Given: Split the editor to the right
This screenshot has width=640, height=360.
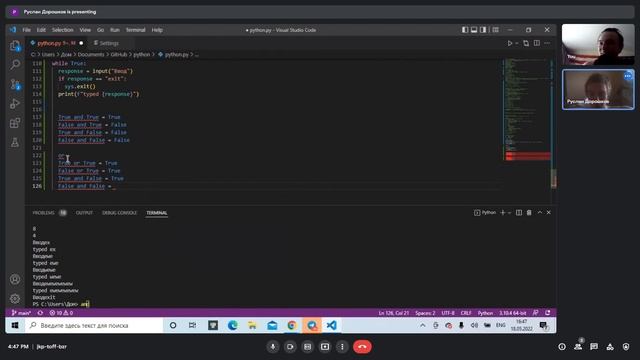Looking at the screenshot, I should click(537, 43).
